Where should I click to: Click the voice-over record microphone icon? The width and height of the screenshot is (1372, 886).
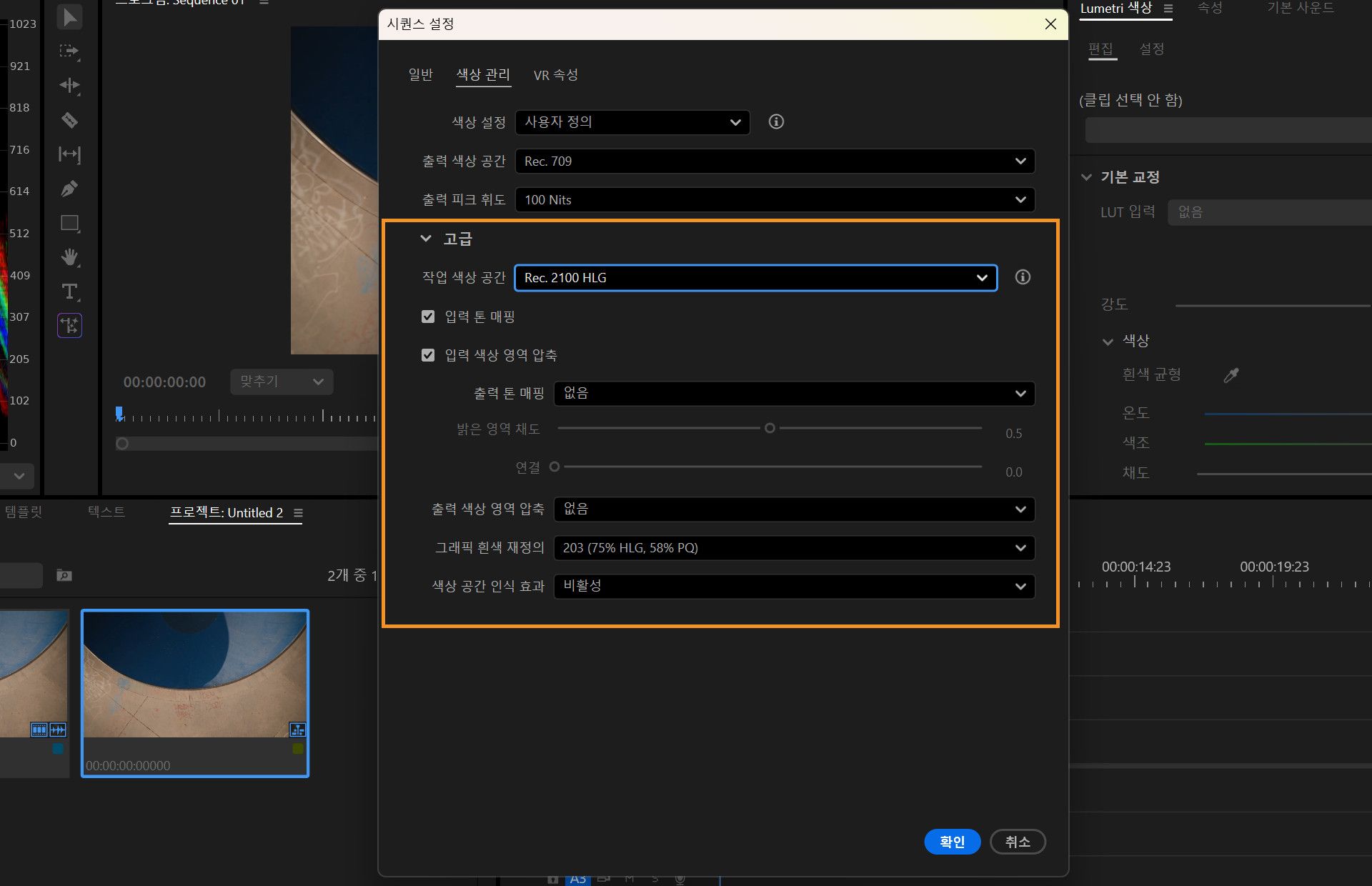pos(678,880)
